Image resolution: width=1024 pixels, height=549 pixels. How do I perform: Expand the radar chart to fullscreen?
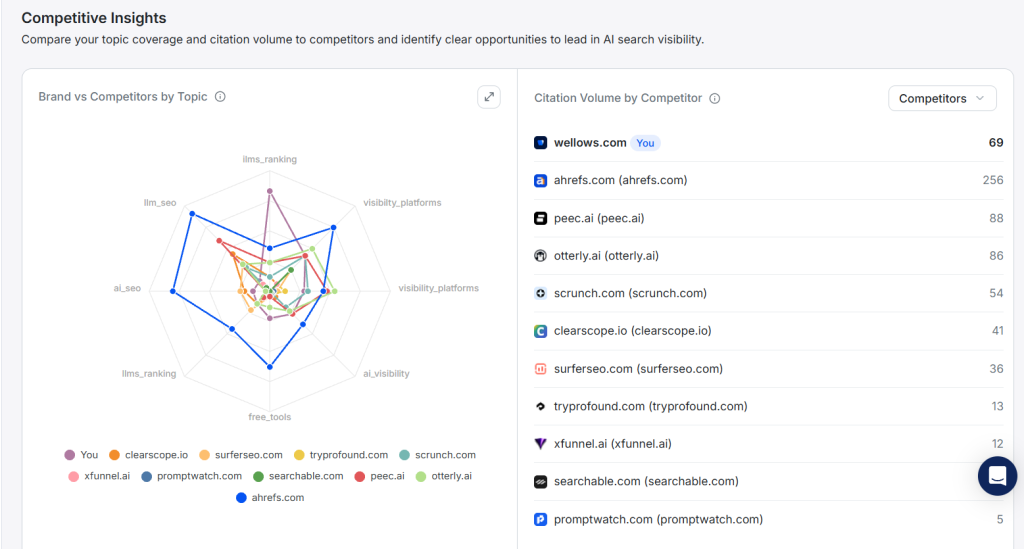point(488,97)
